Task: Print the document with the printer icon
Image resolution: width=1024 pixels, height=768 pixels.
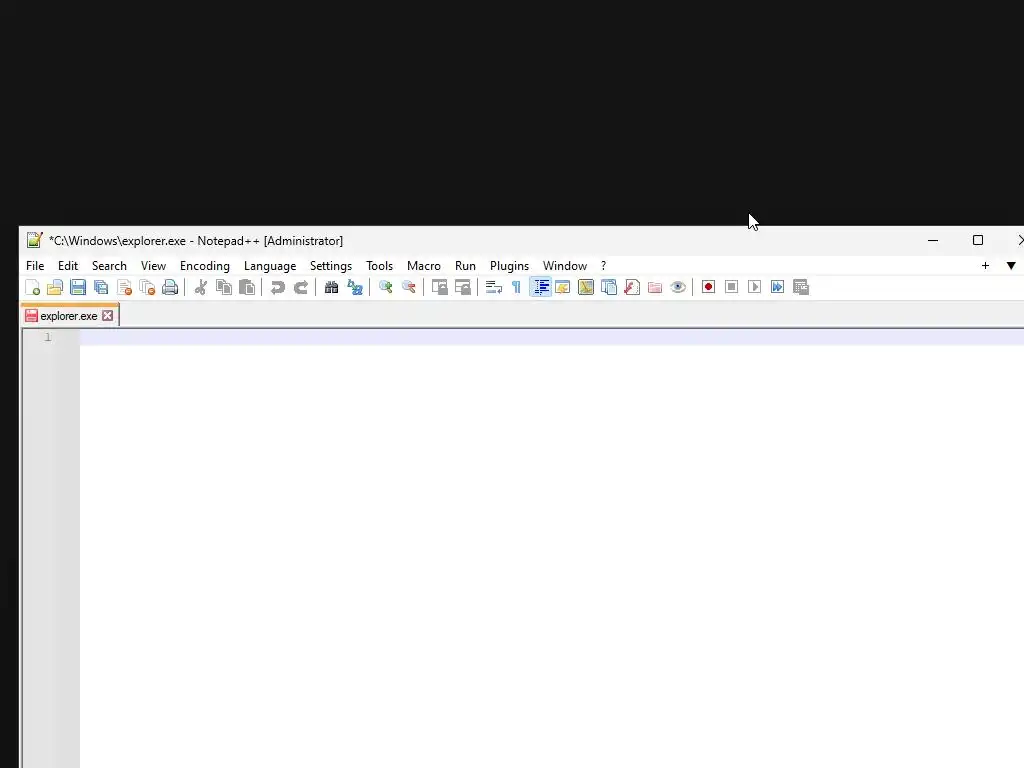Action: tap(170, 287)
